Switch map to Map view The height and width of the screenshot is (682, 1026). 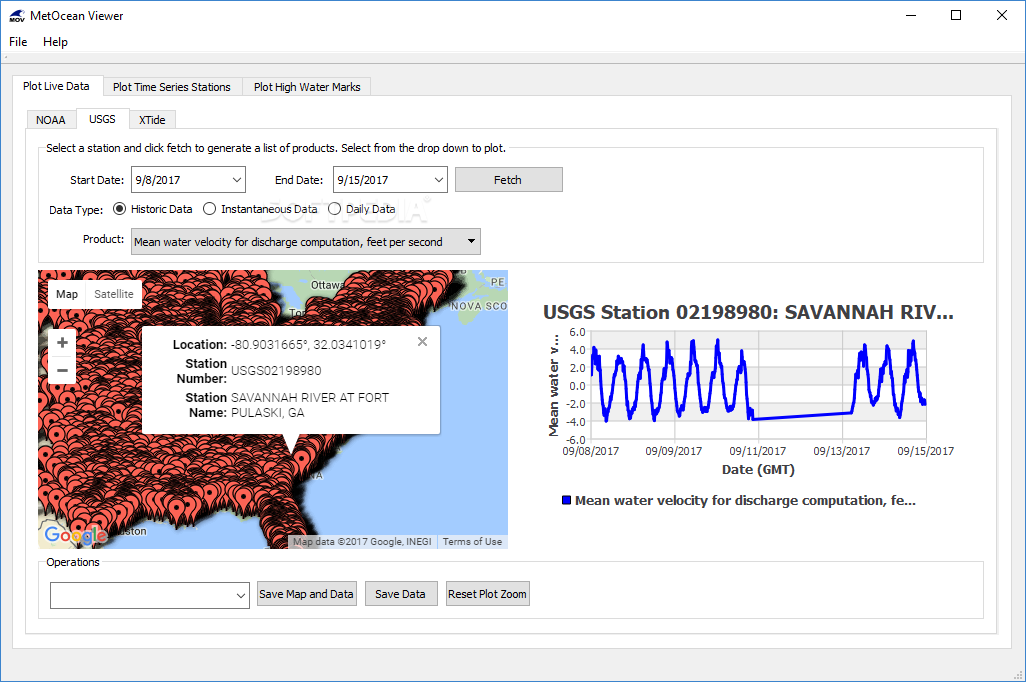67,294
